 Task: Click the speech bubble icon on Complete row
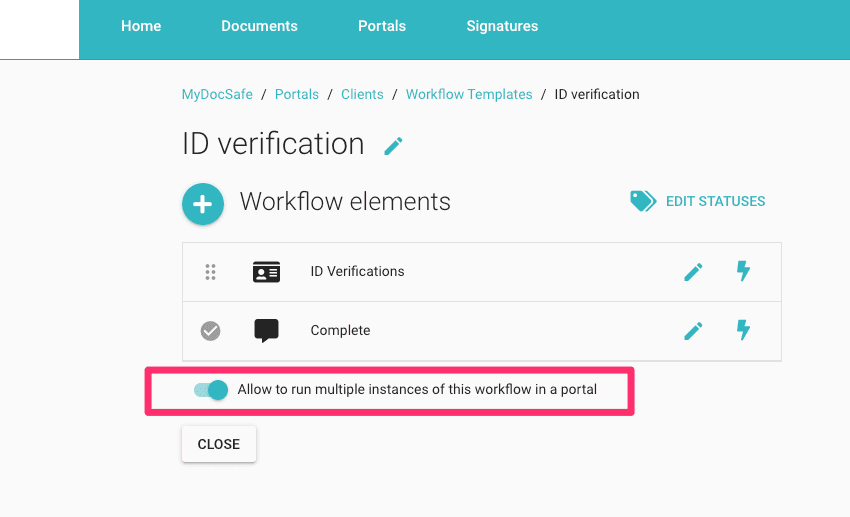(x=266, y=331)
